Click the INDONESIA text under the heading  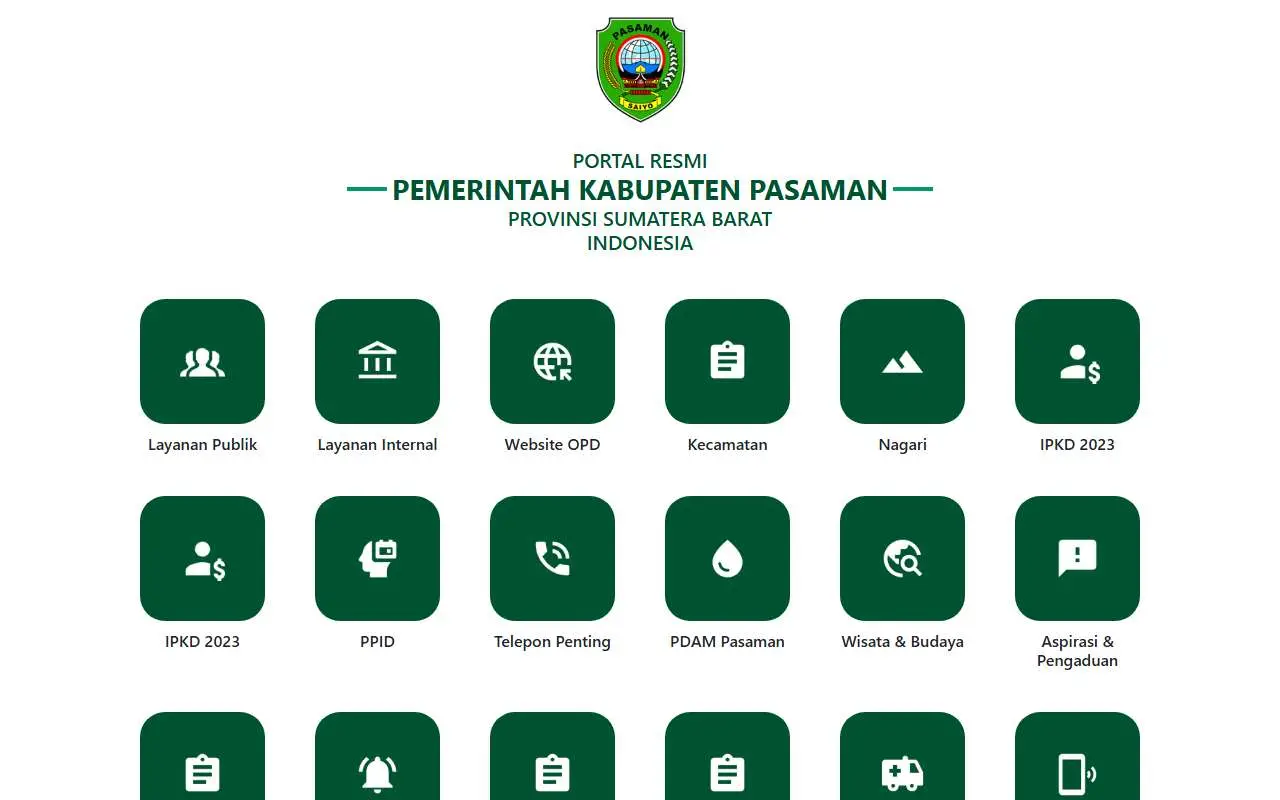click(x=640, y=243)
